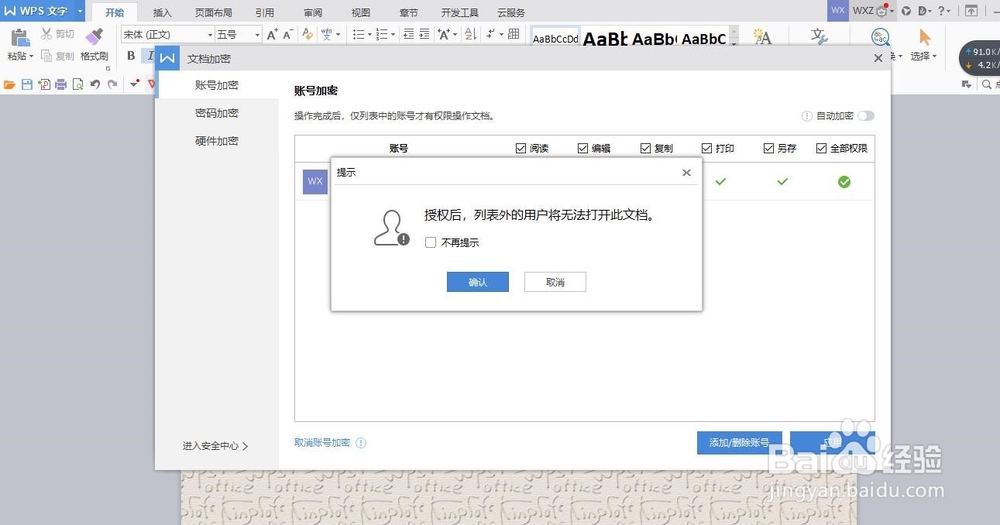Click the Text tools (文) wrench icon
Screen dimensions: 1000x525
click(x=820, y=36)
